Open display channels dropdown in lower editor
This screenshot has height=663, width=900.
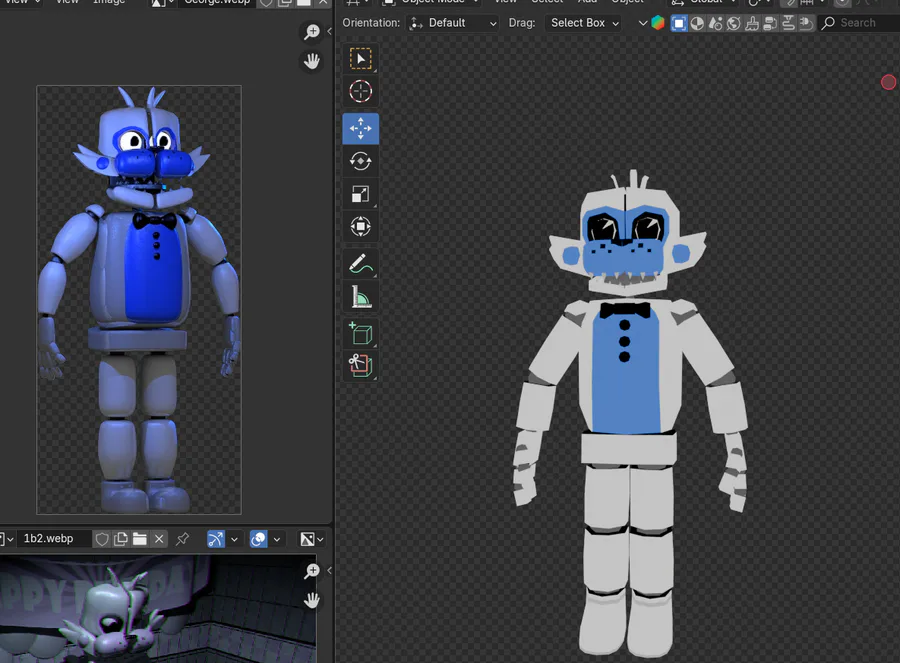pos(312,539)
